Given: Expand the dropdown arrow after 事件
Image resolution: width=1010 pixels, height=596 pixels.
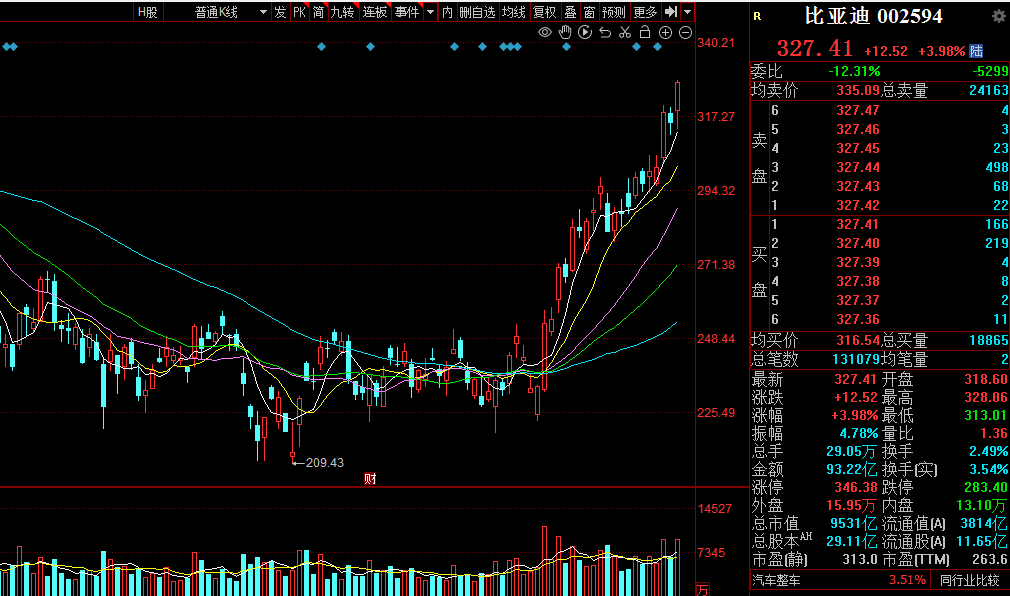Looking at the screenshot, I should tap(430, 12).
